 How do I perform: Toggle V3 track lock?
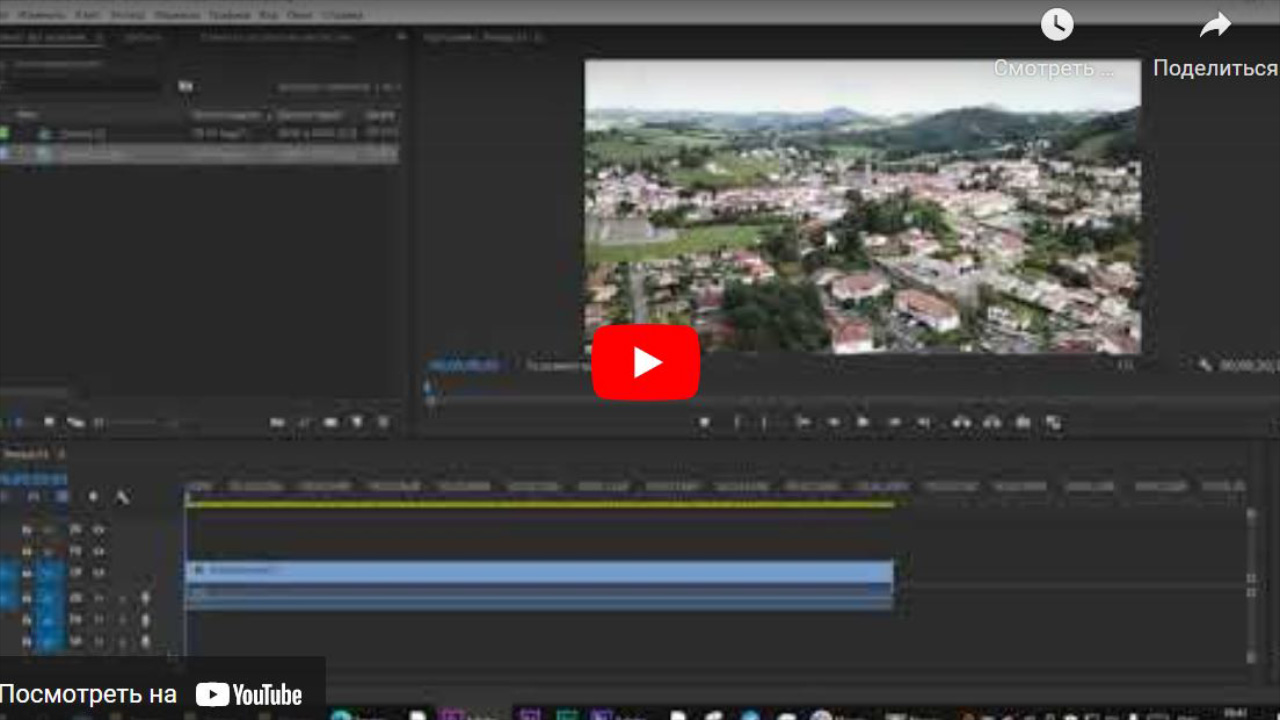pyautogui.click(x=27, y=529)
